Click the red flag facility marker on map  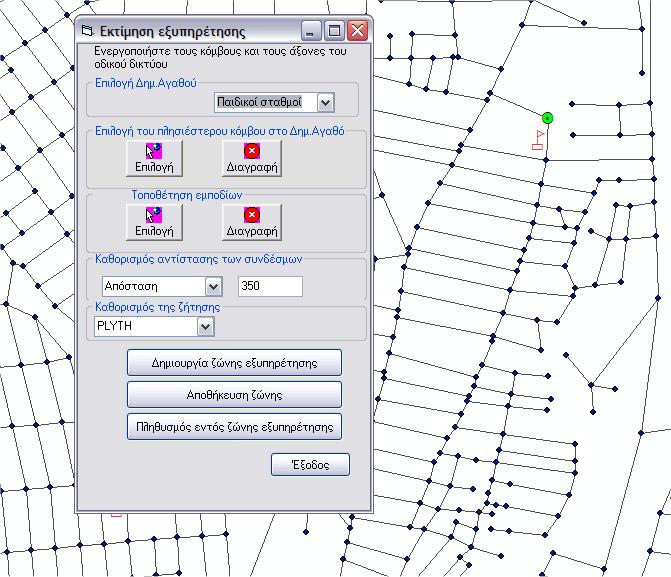[538, 140]
